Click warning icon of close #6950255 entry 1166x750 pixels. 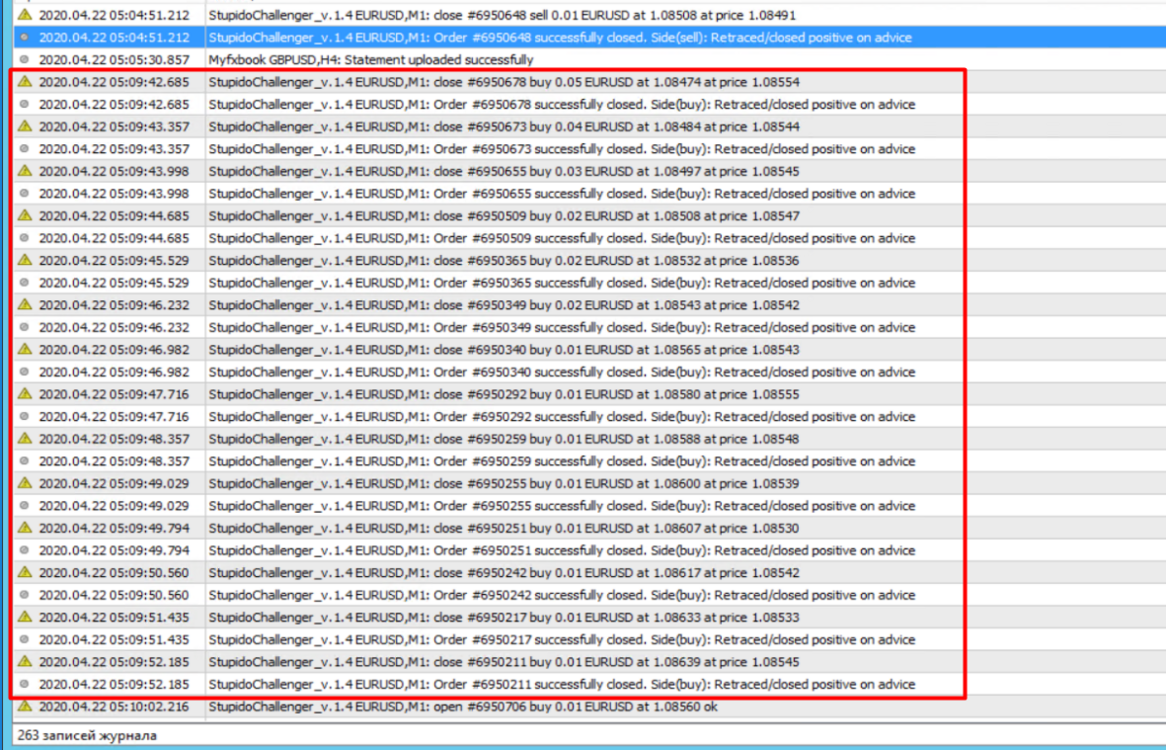point(25,483)
